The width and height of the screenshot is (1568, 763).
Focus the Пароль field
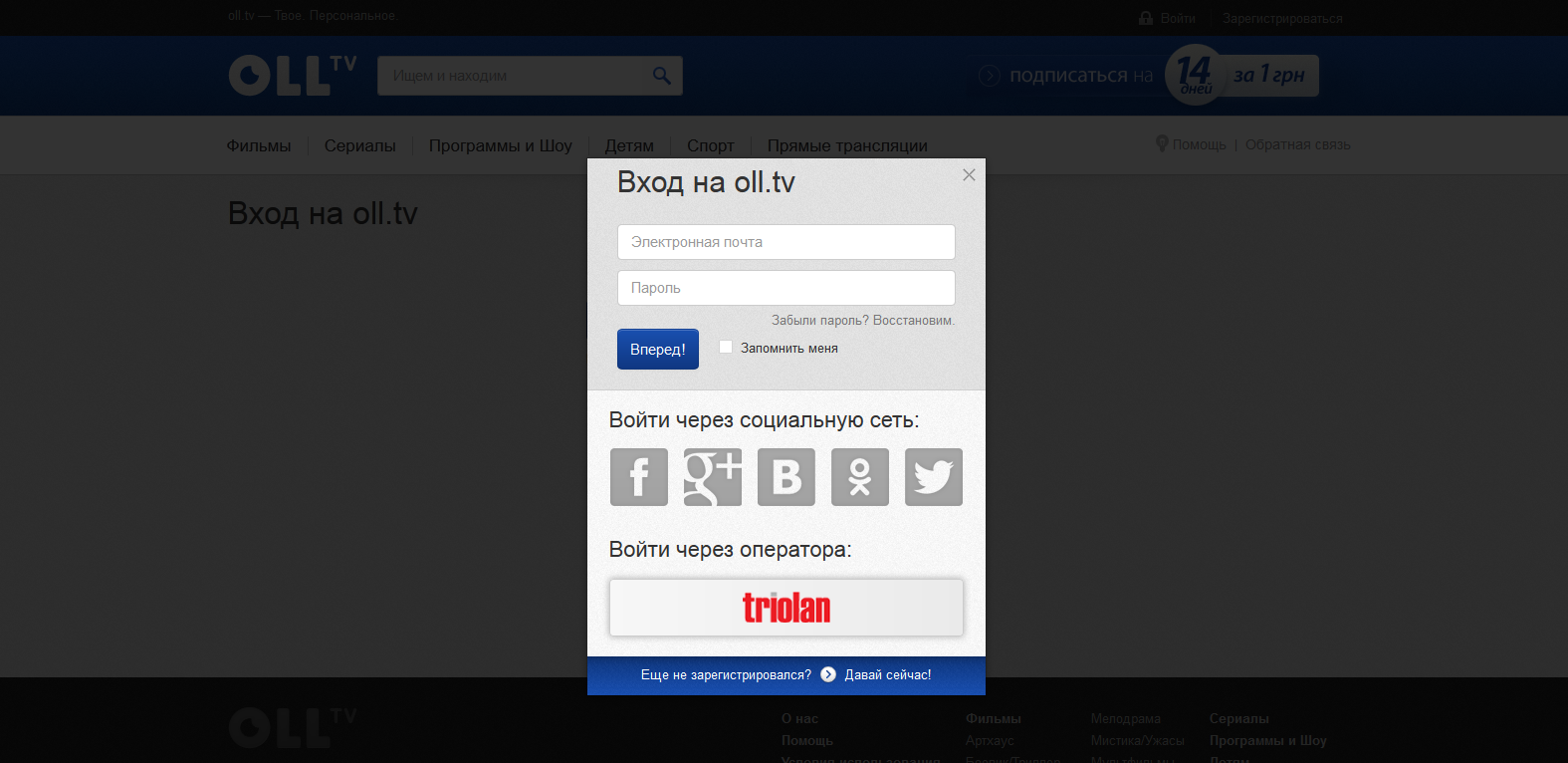786,288
